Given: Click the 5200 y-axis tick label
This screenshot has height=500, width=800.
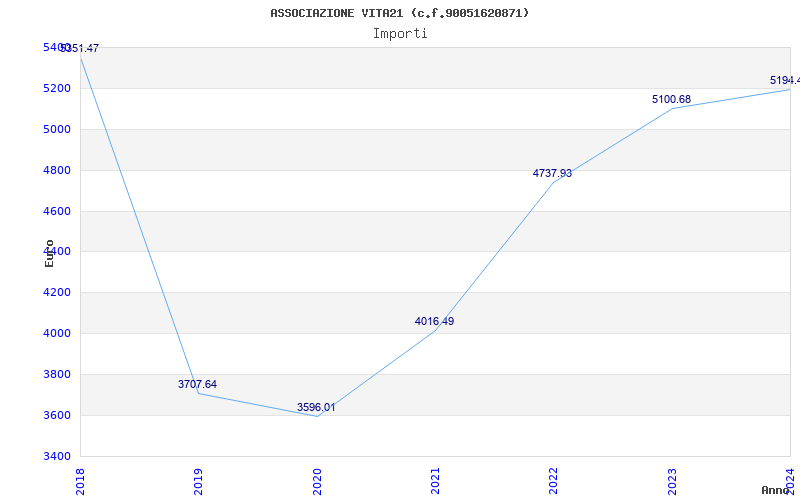Looking at the screenshot, I should pyautogui.click(x=57, y=89).
